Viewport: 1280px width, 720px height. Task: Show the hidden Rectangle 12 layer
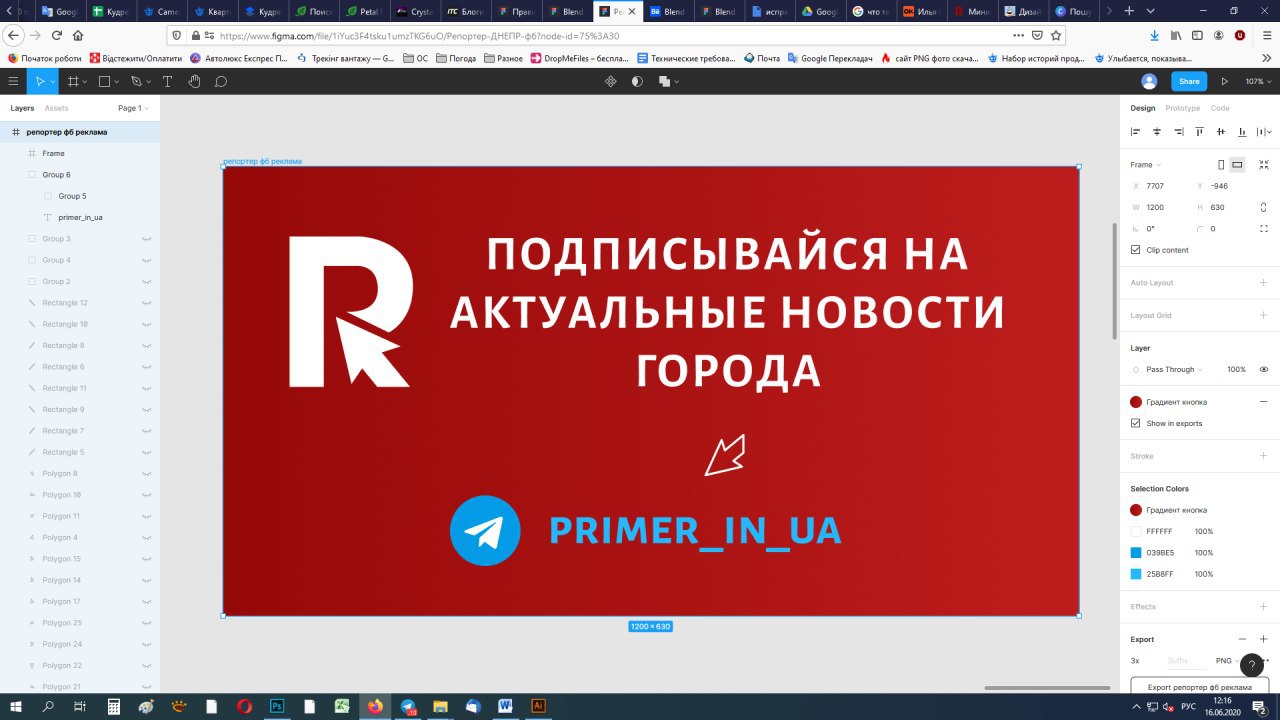(x=146, y=303)
